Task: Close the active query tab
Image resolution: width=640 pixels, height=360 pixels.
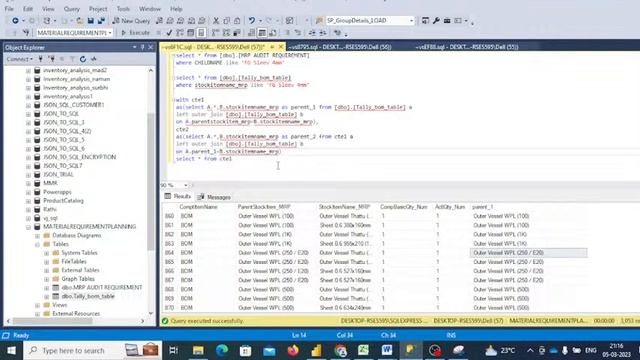Action: tap(280, 47)
